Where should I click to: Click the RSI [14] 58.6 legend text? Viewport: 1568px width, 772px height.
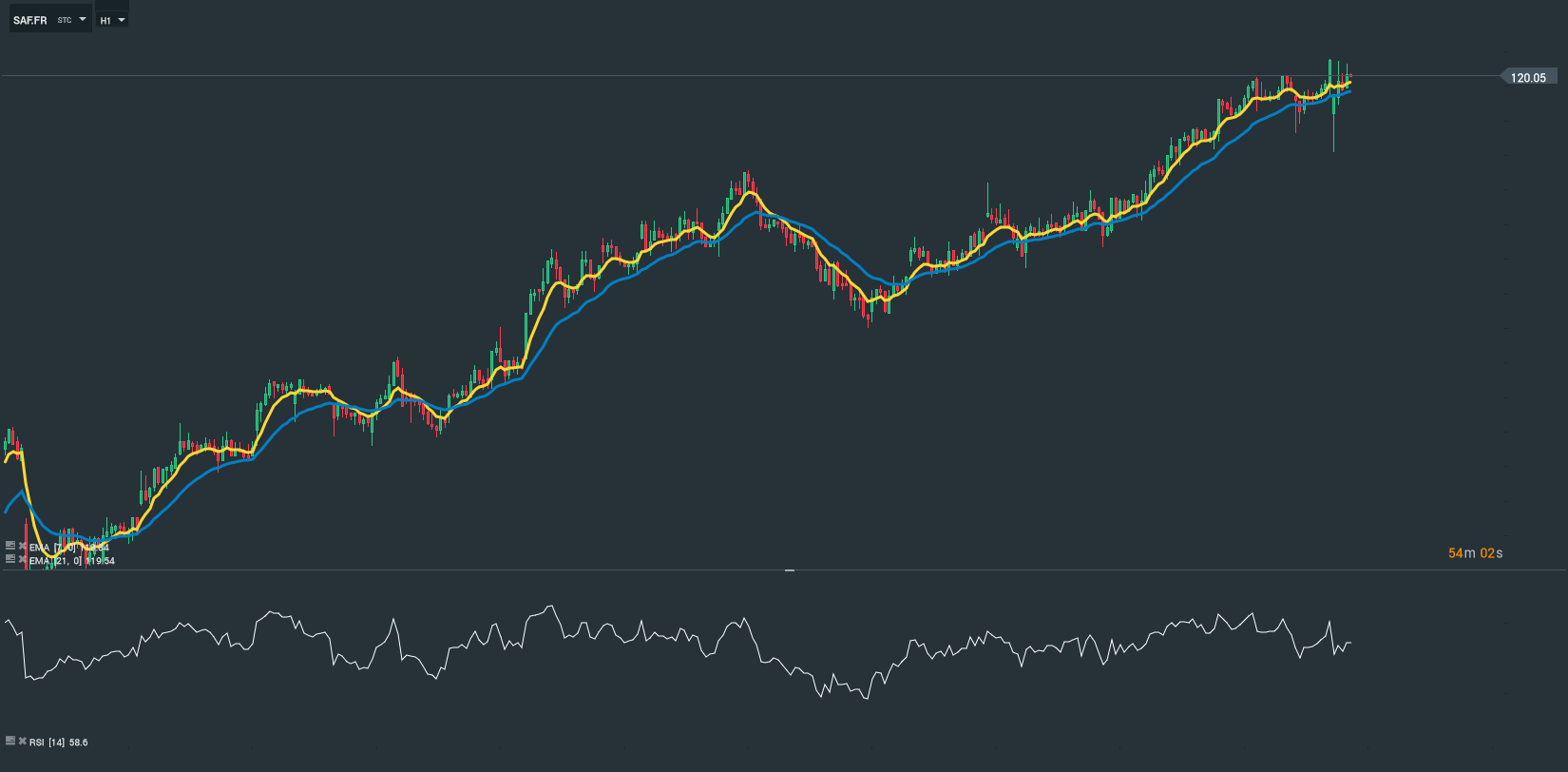pos(59,742)
